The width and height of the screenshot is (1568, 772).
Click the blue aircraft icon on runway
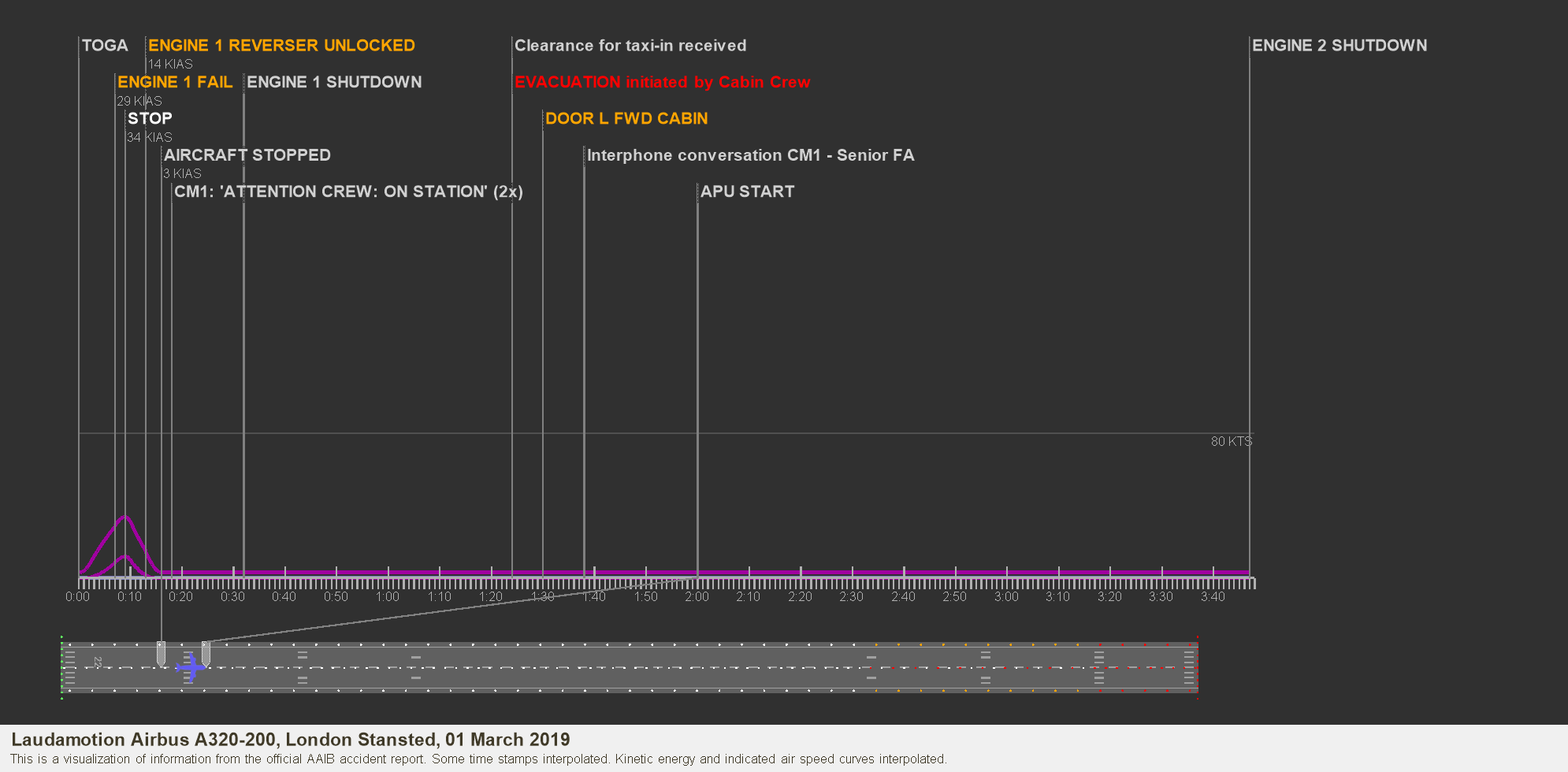(x=191, y=668)
